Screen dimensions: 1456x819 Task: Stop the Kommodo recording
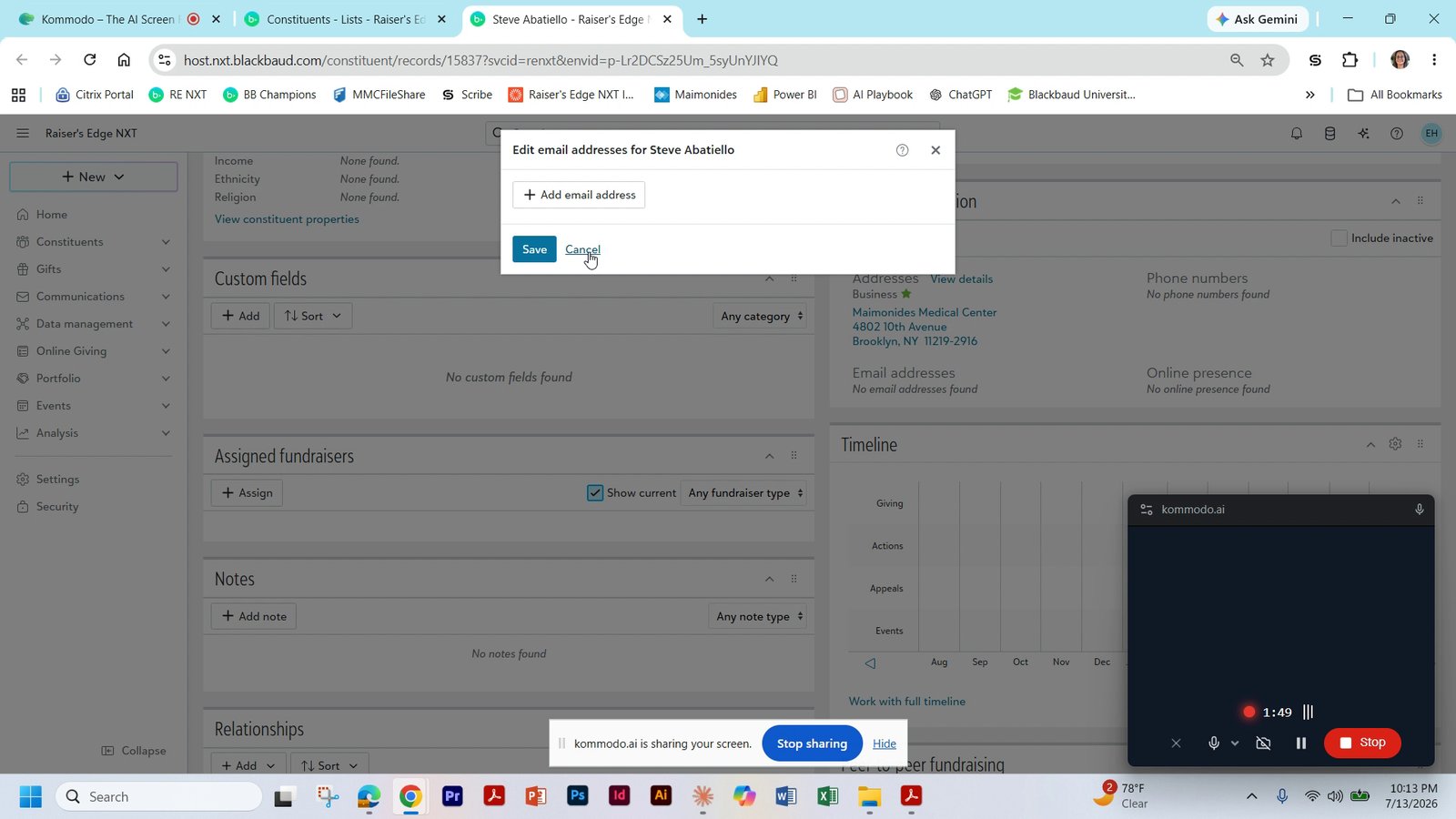coord(1362,743)
